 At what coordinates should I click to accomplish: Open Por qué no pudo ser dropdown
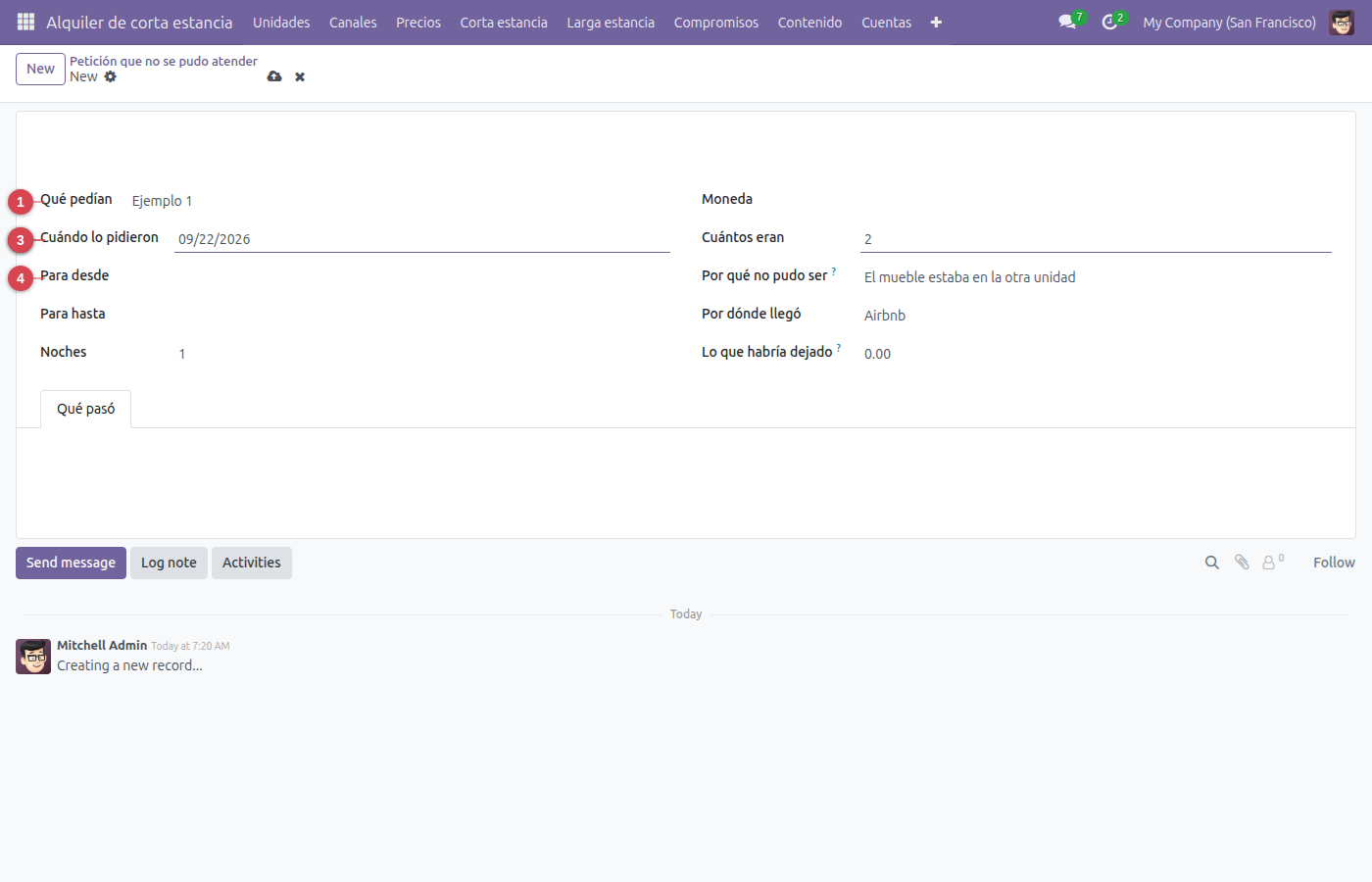1096,277
